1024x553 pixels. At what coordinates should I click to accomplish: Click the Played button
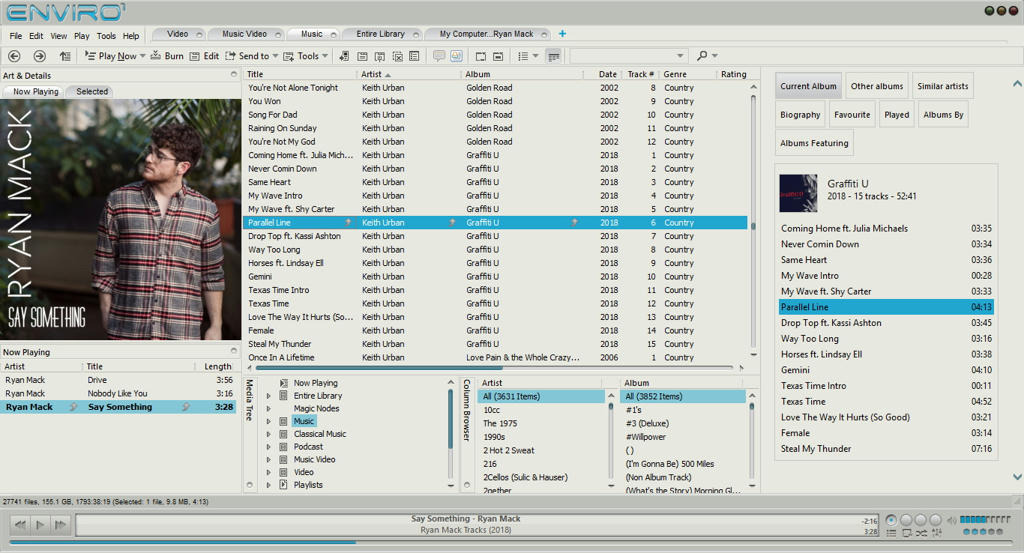tap(897, 115)
